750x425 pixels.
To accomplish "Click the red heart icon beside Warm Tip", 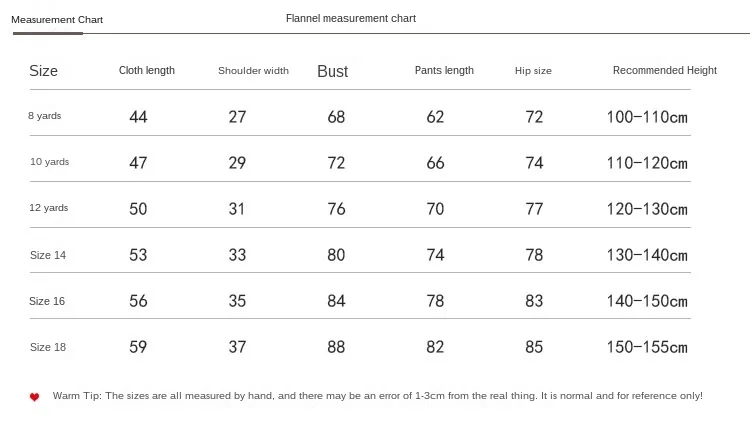I will 34,397.
